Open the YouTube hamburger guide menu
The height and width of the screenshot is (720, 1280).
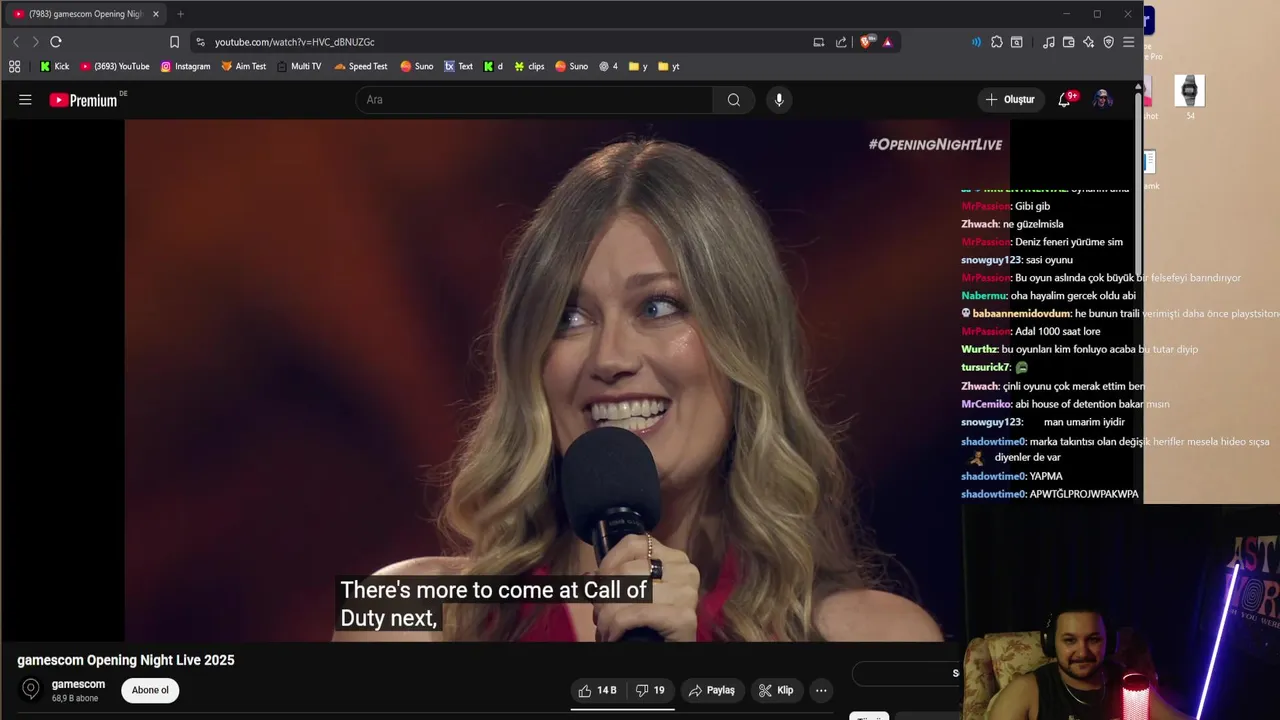coord(25,100)
